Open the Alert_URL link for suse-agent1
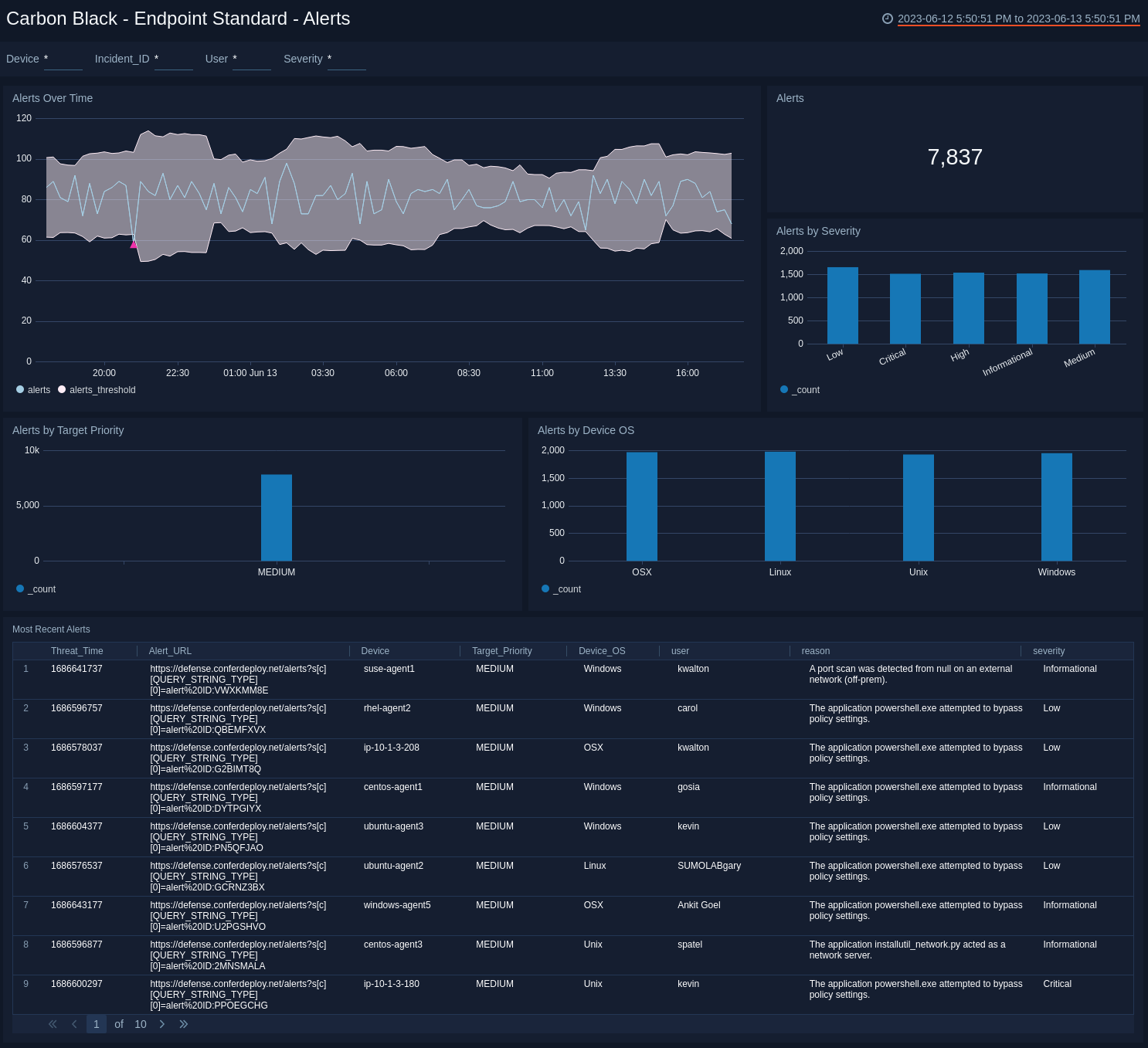Image resolution: width=1148 pixels, height=1048 pixels. tap(238, 680)
